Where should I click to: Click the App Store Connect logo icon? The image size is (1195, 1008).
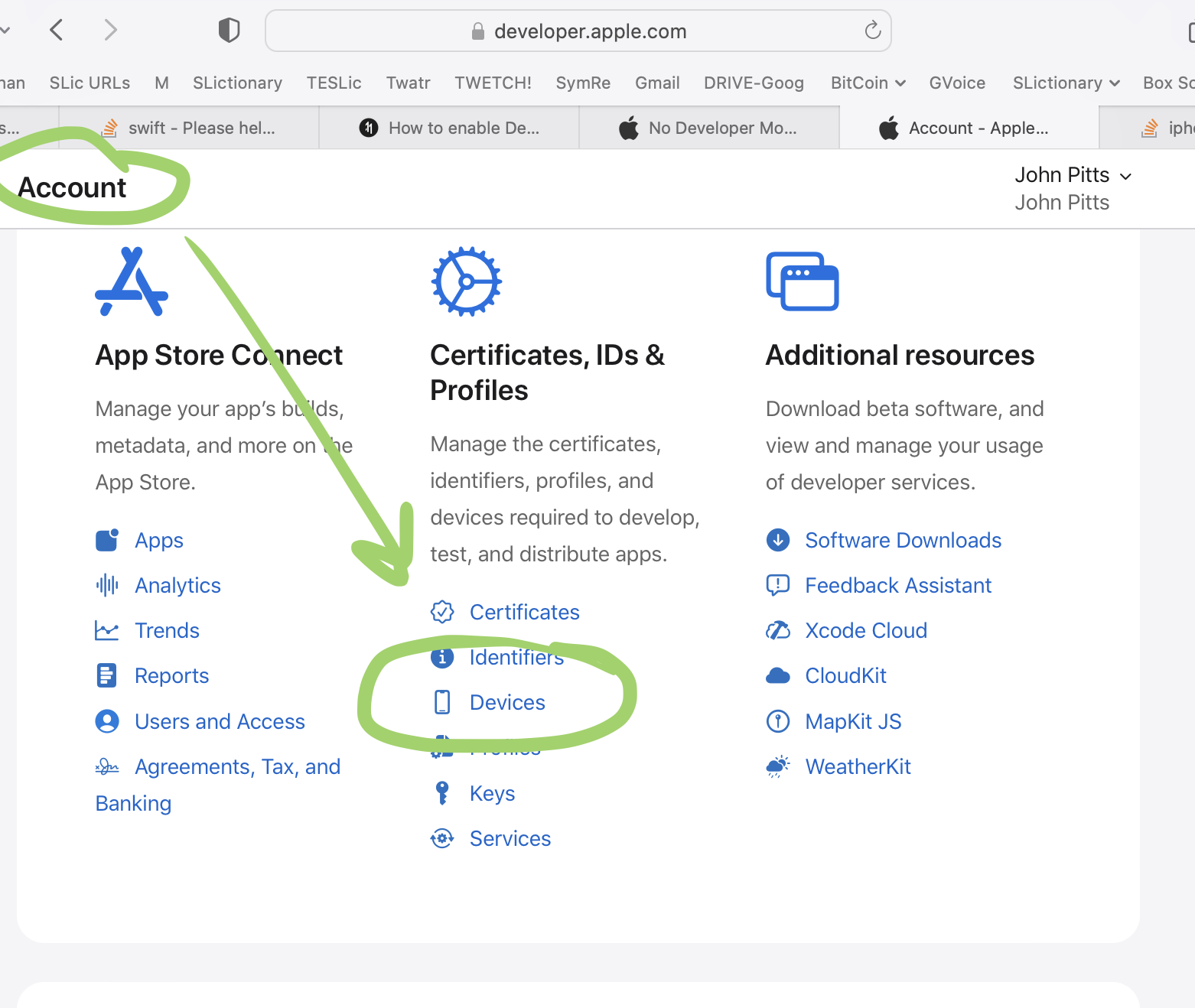click(132, 281)
